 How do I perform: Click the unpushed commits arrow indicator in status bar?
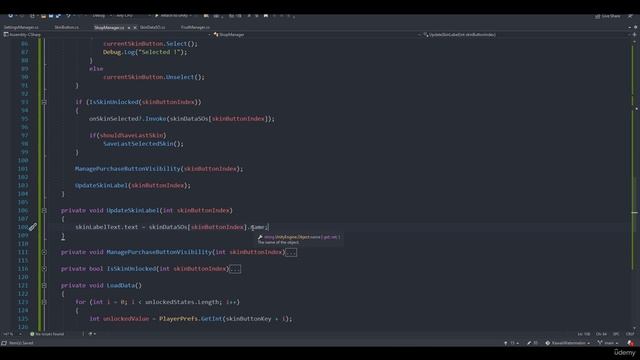[x=511, y=343]
